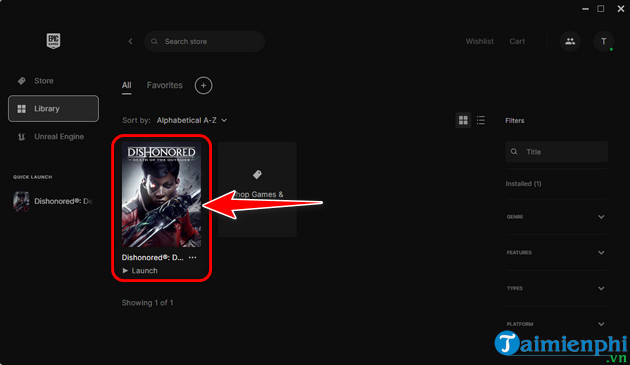The height and width of the screenshot is (365, 630).
Task: Open the Cart link
Action: (517, 41)
